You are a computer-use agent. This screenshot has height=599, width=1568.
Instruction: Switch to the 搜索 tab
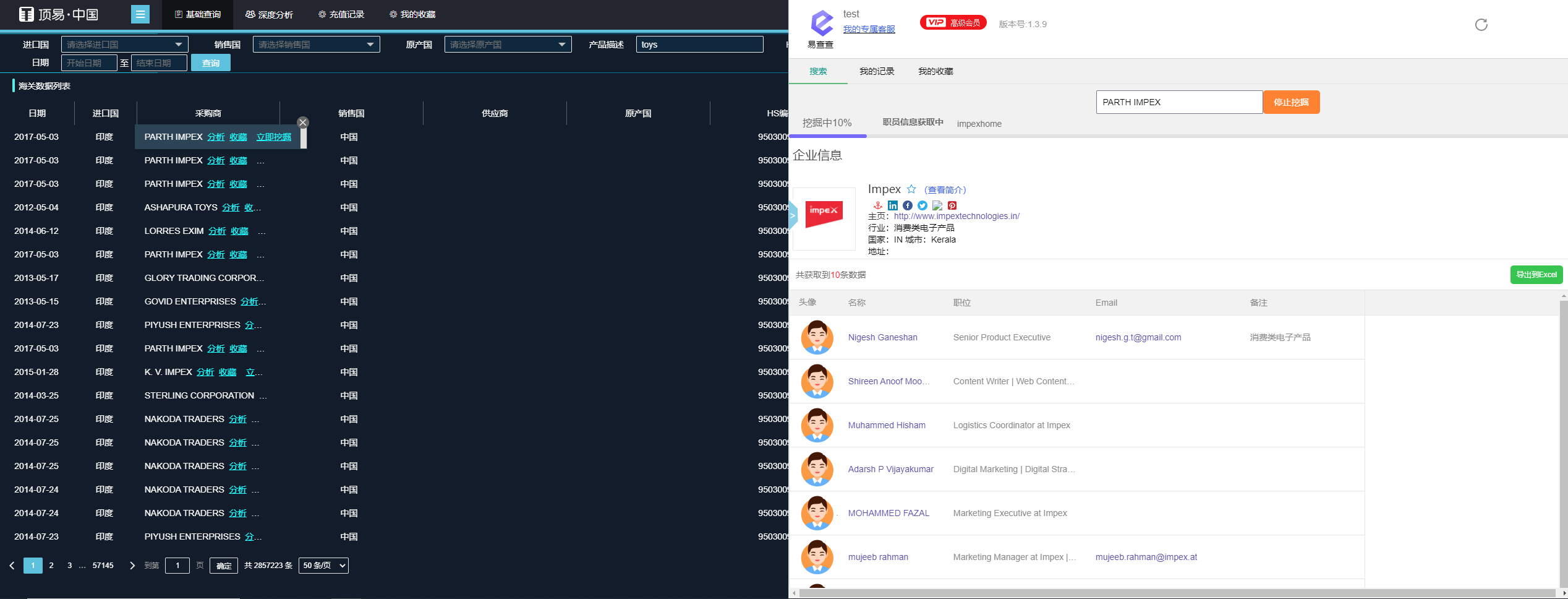(818, 71)
